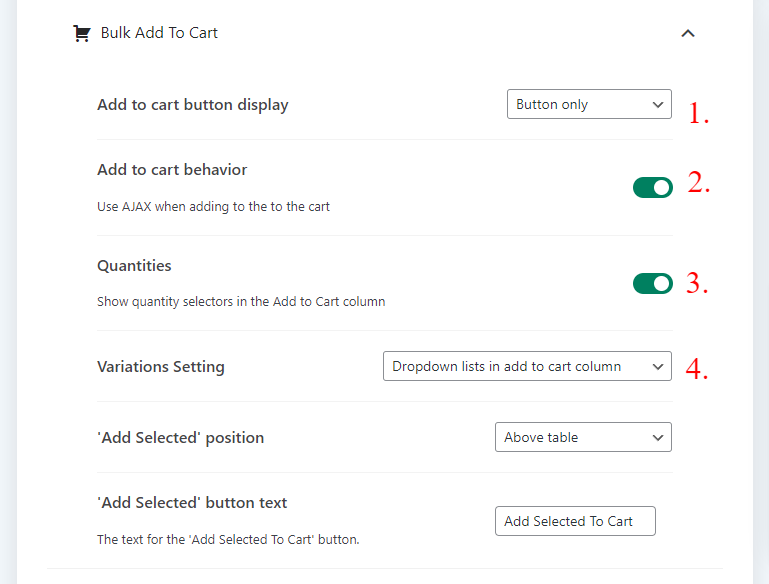Viewport: 769px width, 584px height.
Task: Click the shopping cart icon
Action: click(x=81, y=33)
